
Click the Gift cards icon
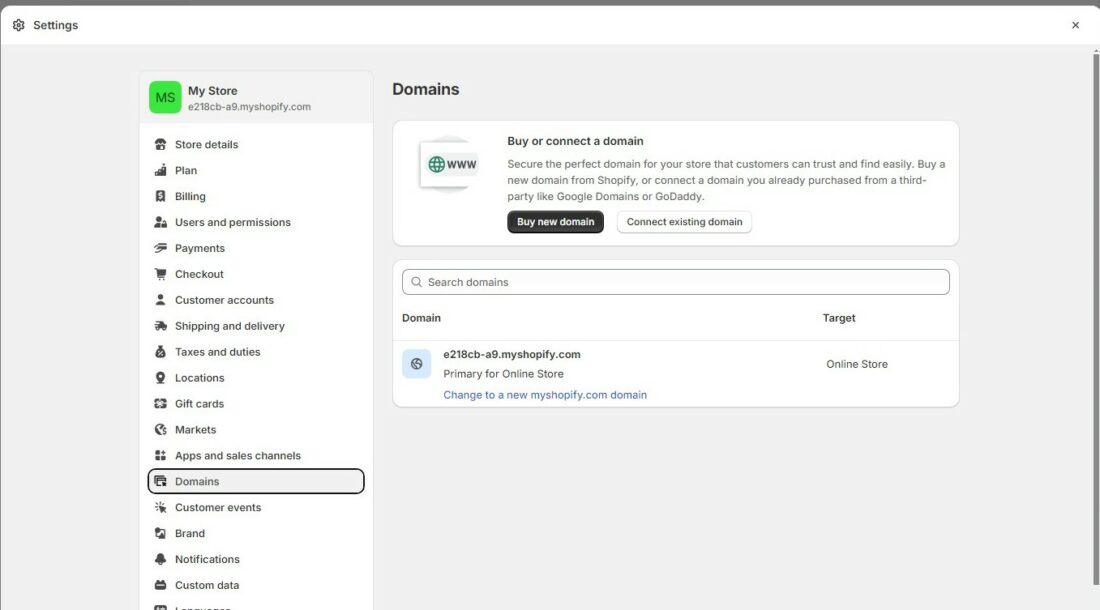pos(161,403)
